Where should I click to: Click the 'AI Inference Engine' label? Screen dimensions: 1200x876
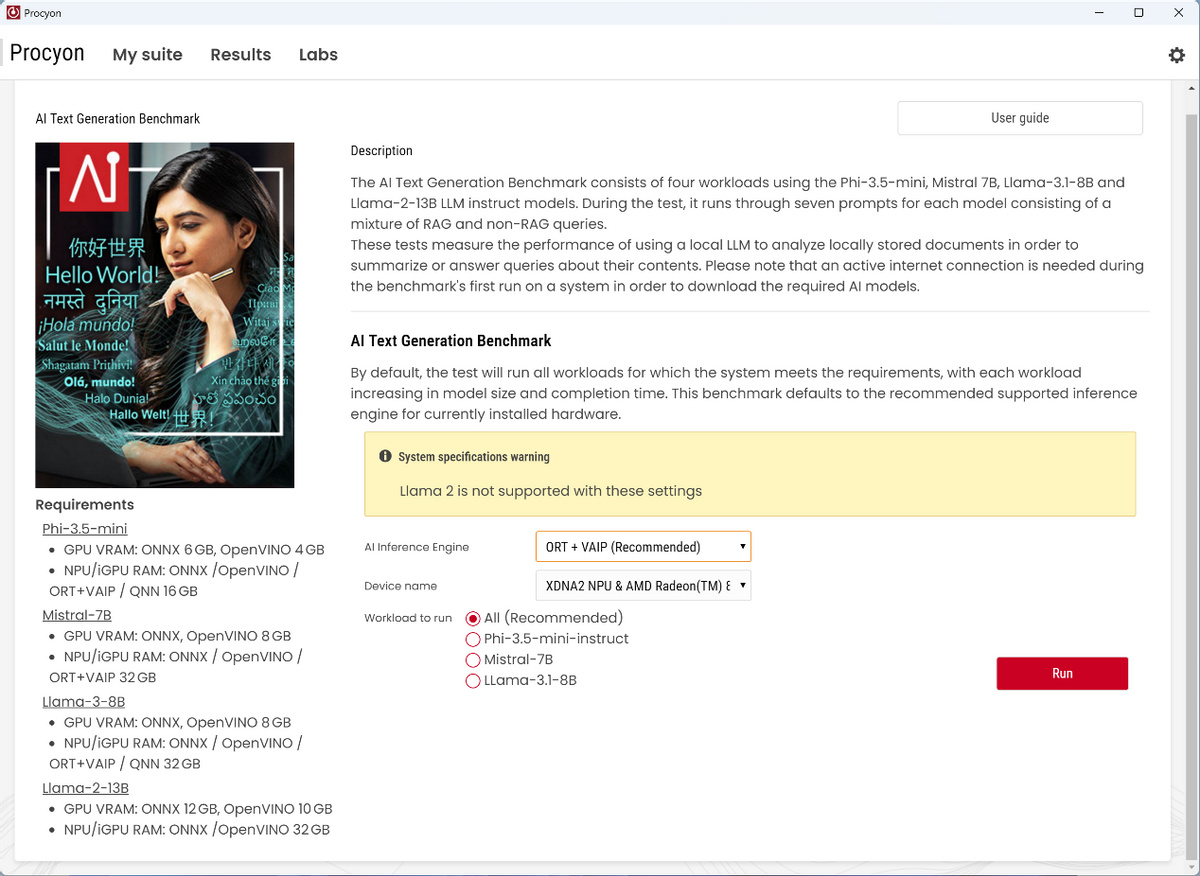click(416, 547)
